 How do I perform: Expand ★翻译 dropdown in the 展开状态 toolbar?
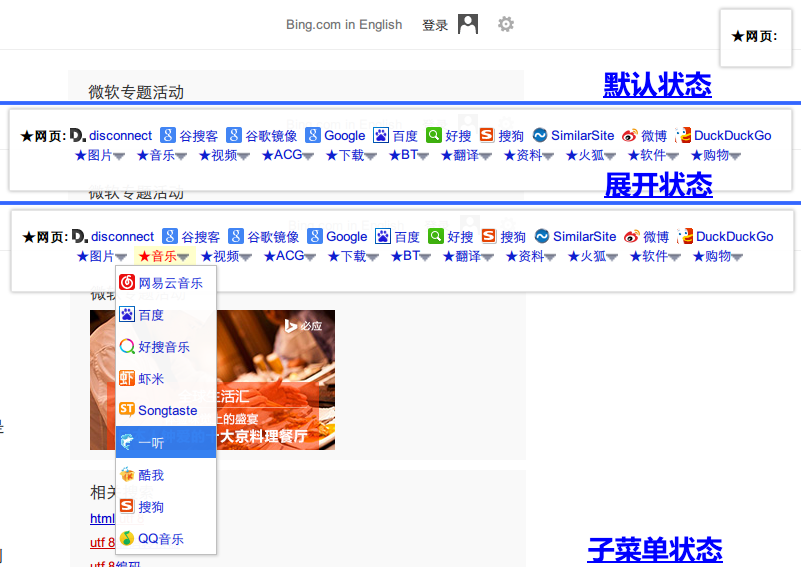(466, 155)
